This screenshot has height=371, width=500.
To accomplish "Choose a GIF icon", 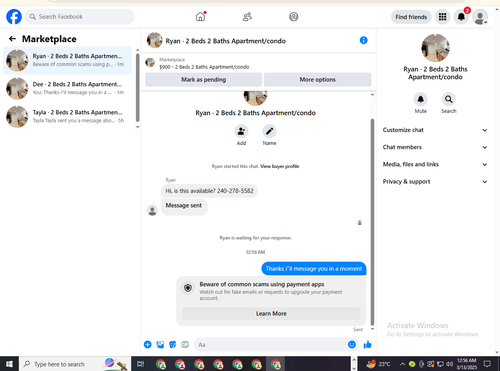I will click(185, 344).
